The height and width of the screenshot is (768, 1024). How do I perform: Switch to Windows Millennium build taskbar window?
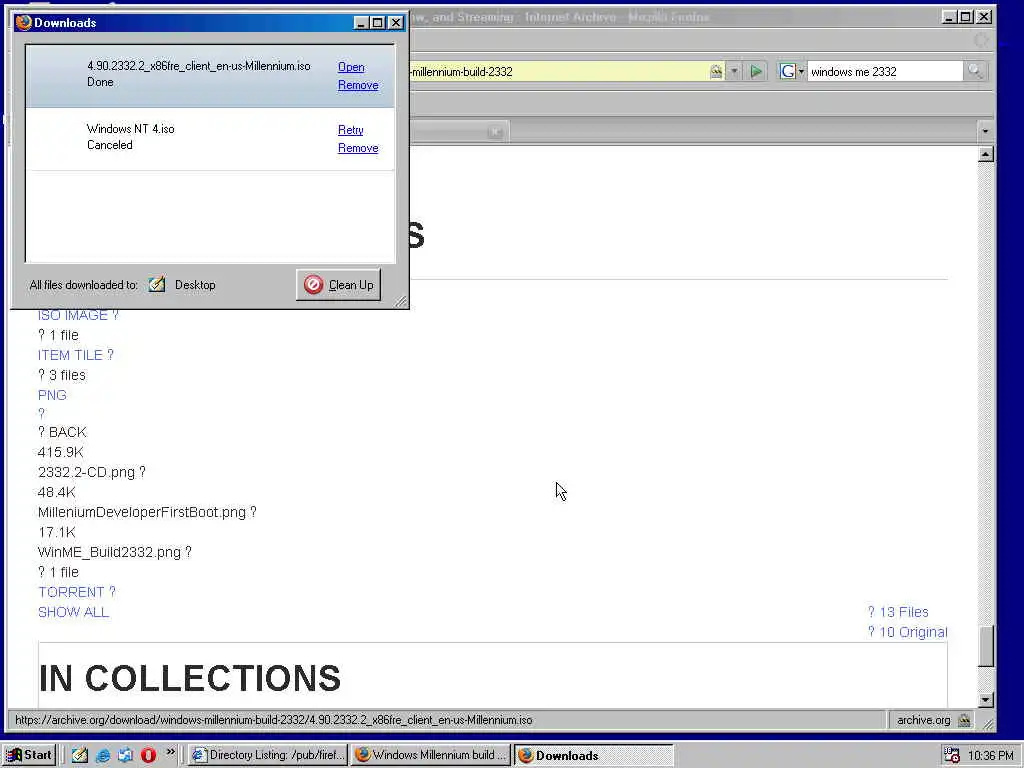pos(431,755)
